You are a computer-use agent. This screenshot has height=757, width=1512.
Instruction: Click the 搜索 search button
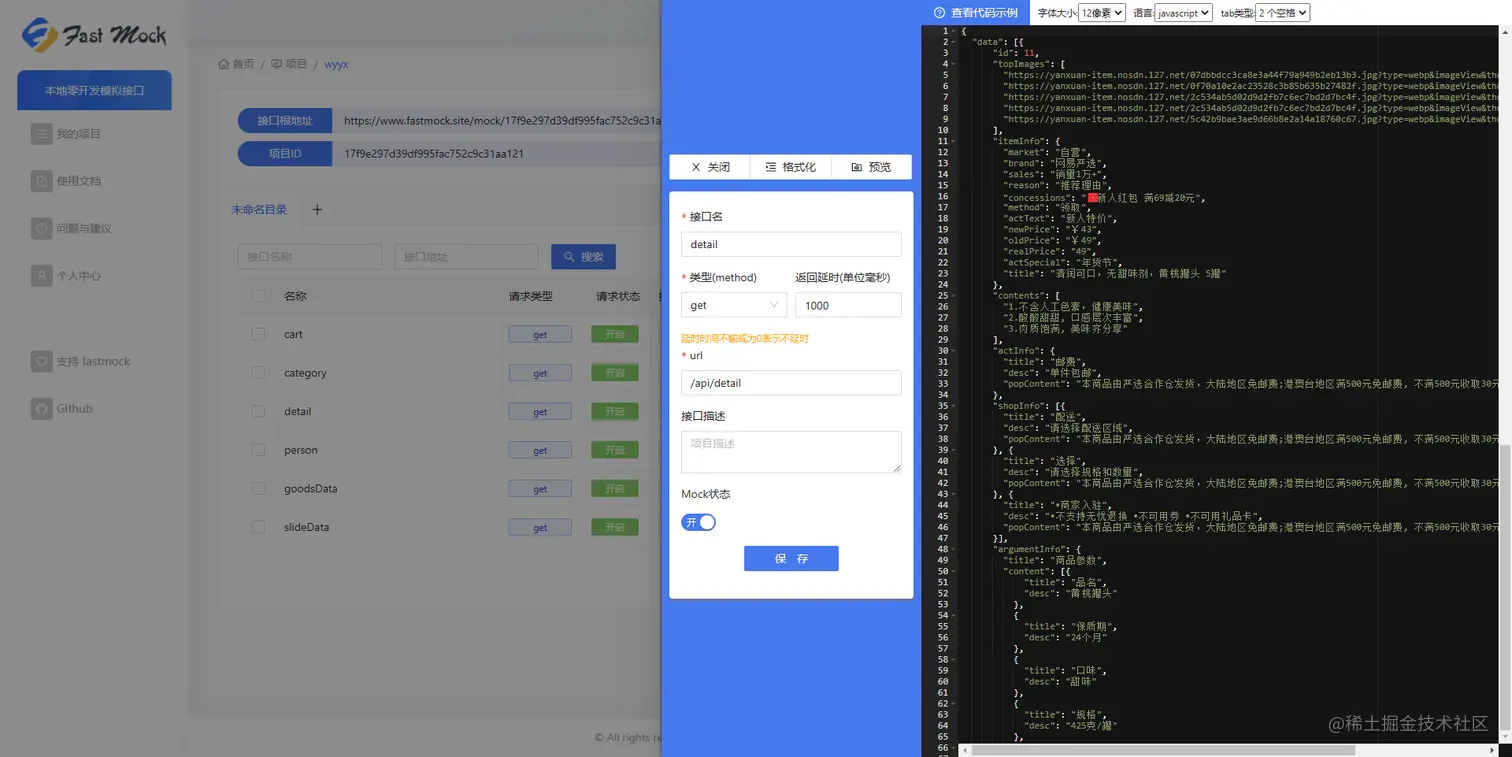pos(583,257)
